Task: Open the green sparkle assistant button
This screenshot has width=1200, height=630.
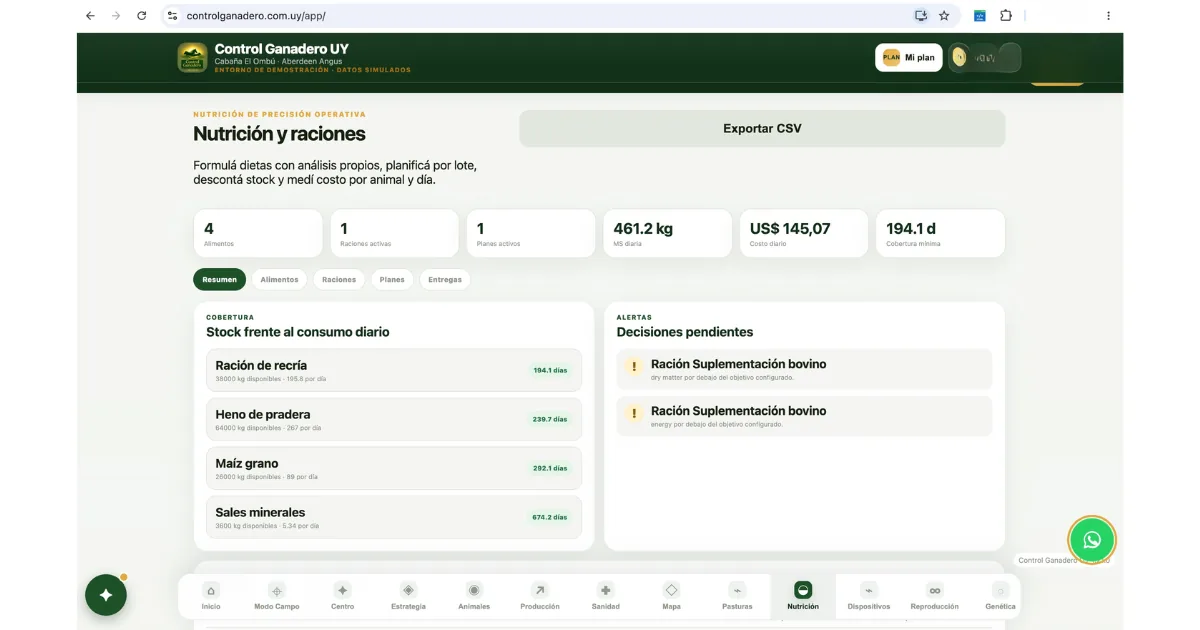Action: click(x=106, y=595)
